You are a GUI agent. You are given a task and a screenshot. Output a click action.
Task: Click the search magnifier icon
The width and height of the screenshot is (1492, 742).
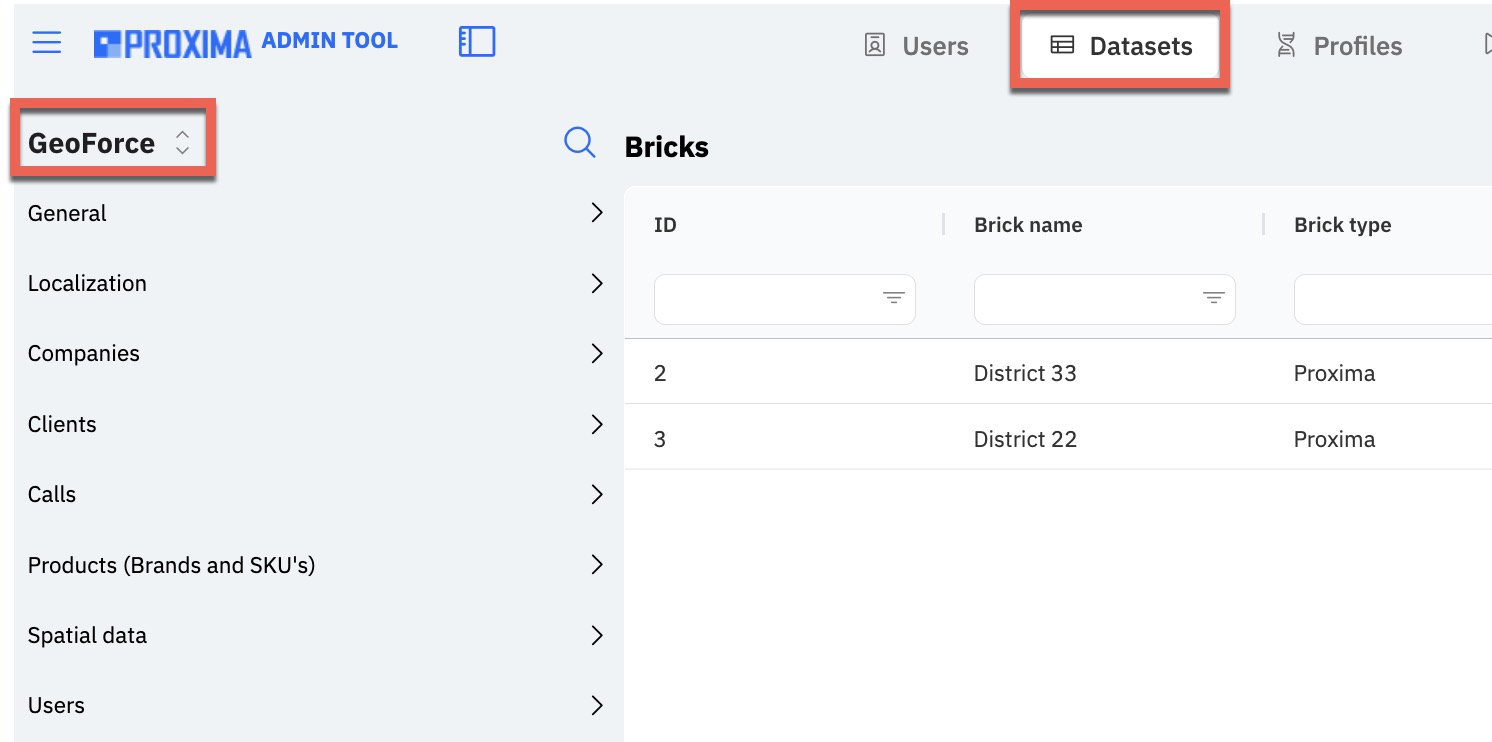pos(580,143)
